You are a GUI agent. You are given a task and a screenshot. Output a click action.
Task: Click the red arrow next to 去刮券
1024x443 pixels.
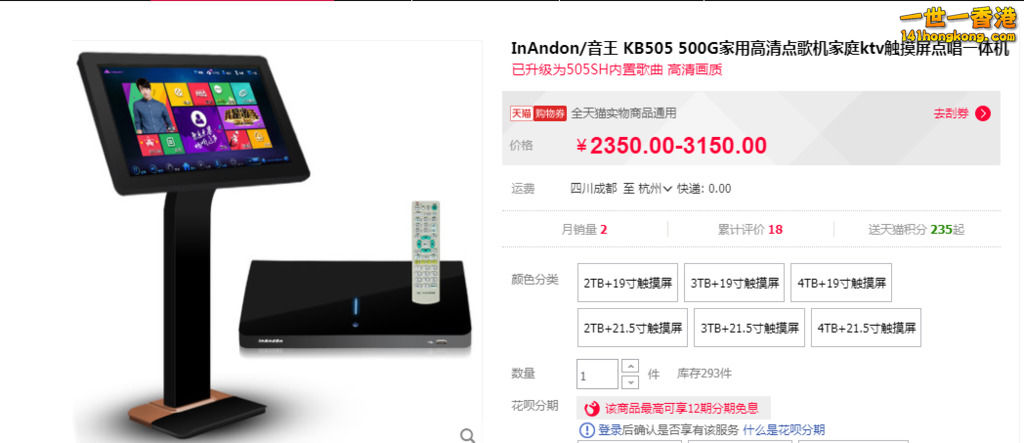click(983, 114)
